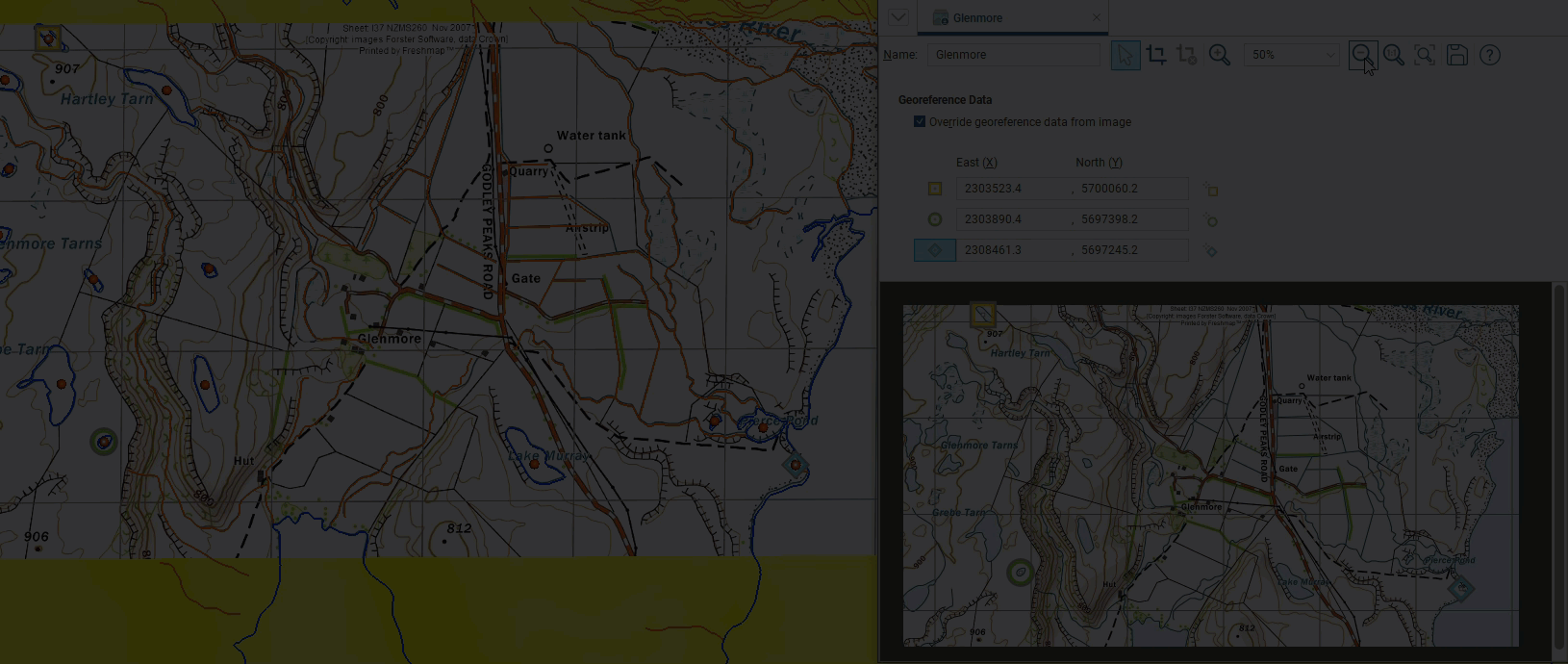Close the Glenmore tab
This screenshot has height=664, width=1568.
pos(1096,18)
